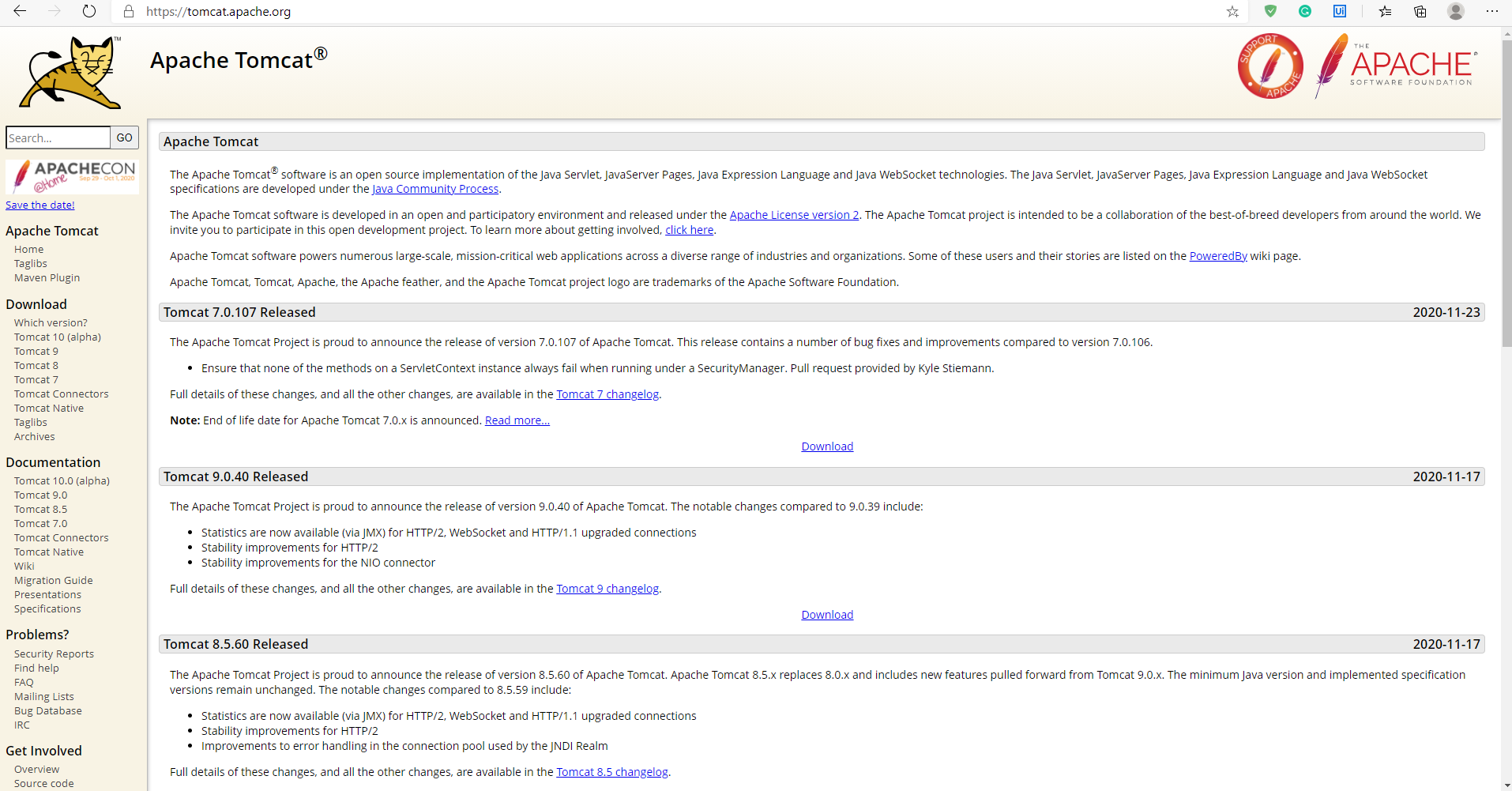Open Tomcat 10 (alpha) download link
This screenshot has width=1512, height=791.
[x=58, y=337]
